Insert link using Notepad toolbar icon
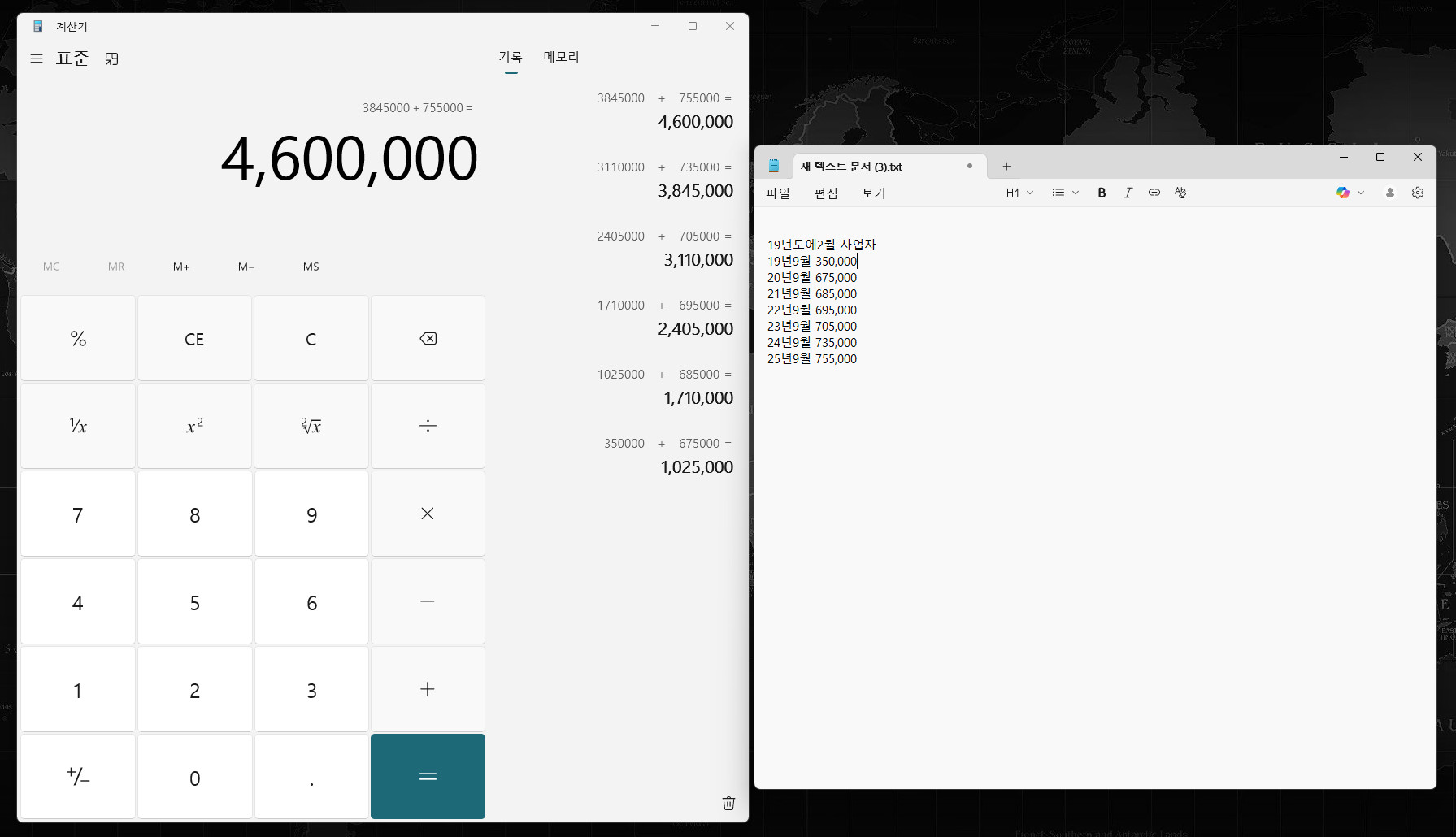The image size is (1456, 837). click(1154, 193)
